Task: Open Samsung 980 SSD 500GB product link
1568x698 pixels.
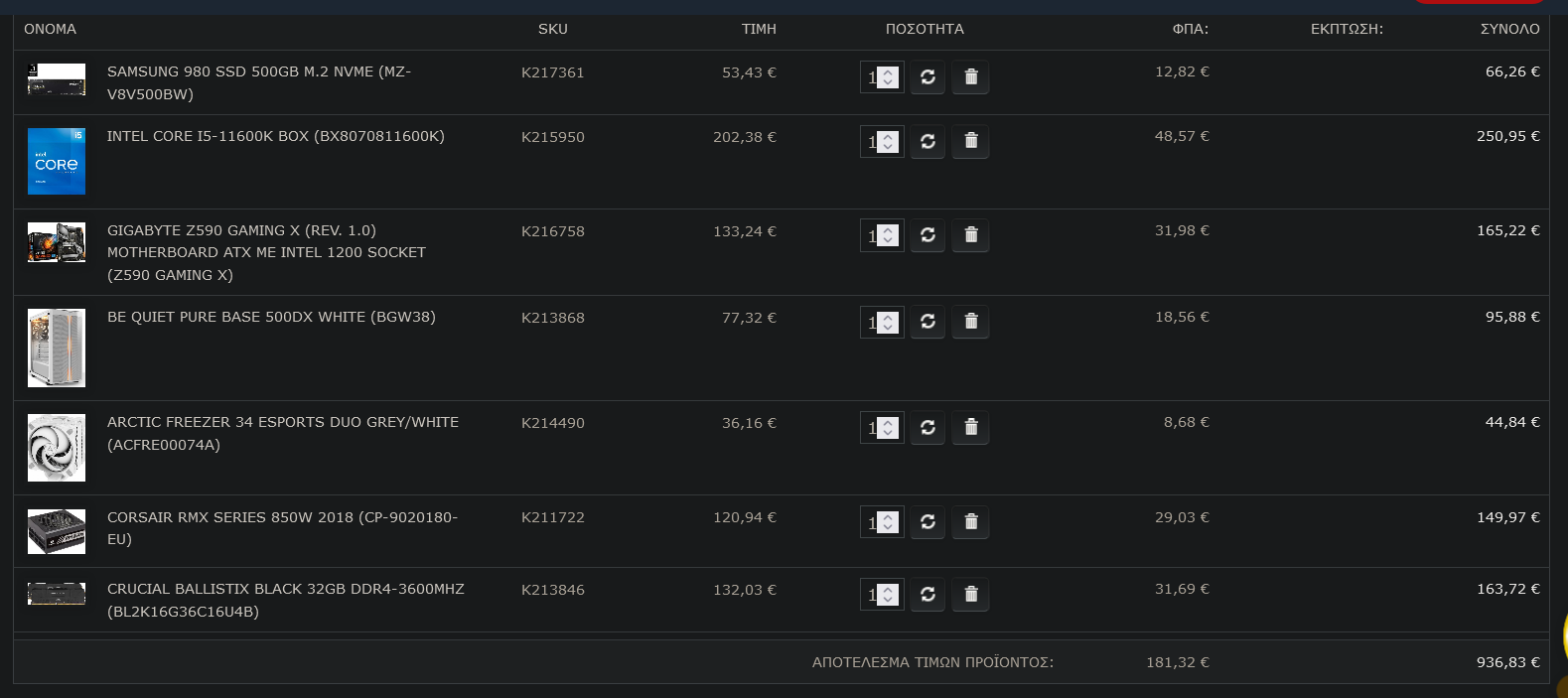Action: (259, 83)
